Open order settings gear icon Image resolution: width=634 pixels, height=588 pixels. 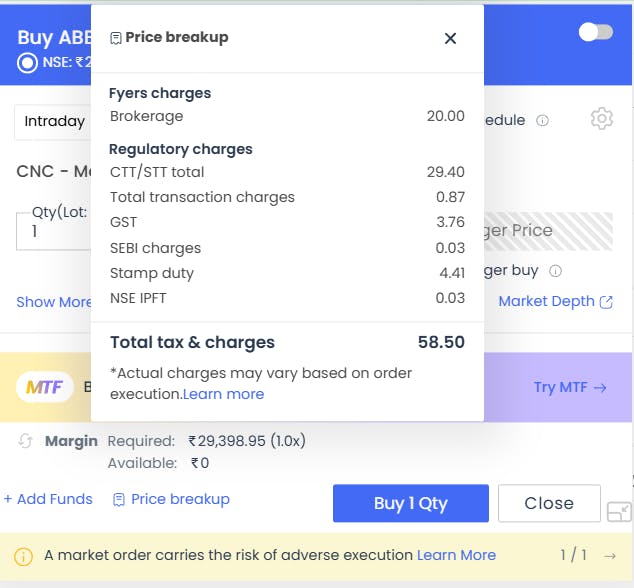pyautogui.click(x=602, y=118)
